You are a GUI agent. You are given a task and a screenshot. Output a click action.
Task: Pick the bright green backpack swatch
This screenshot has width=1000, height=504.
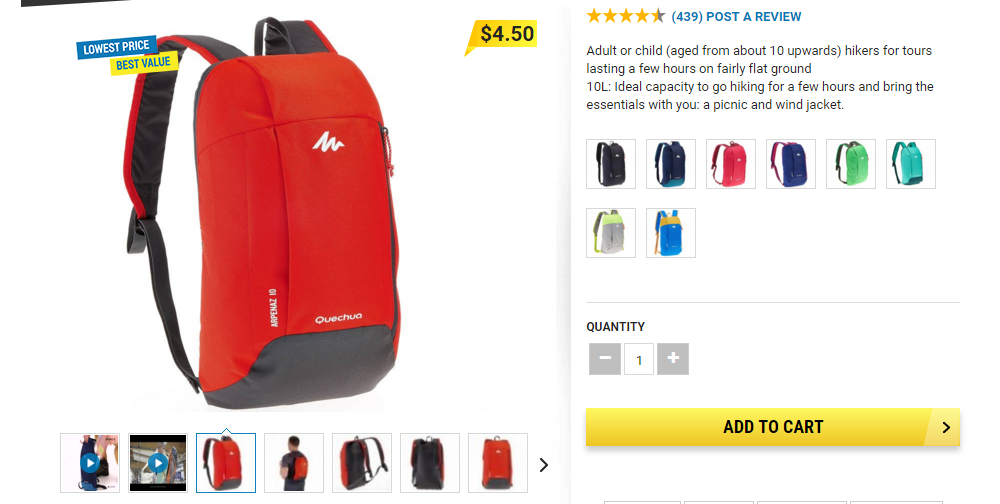point(851,164)
